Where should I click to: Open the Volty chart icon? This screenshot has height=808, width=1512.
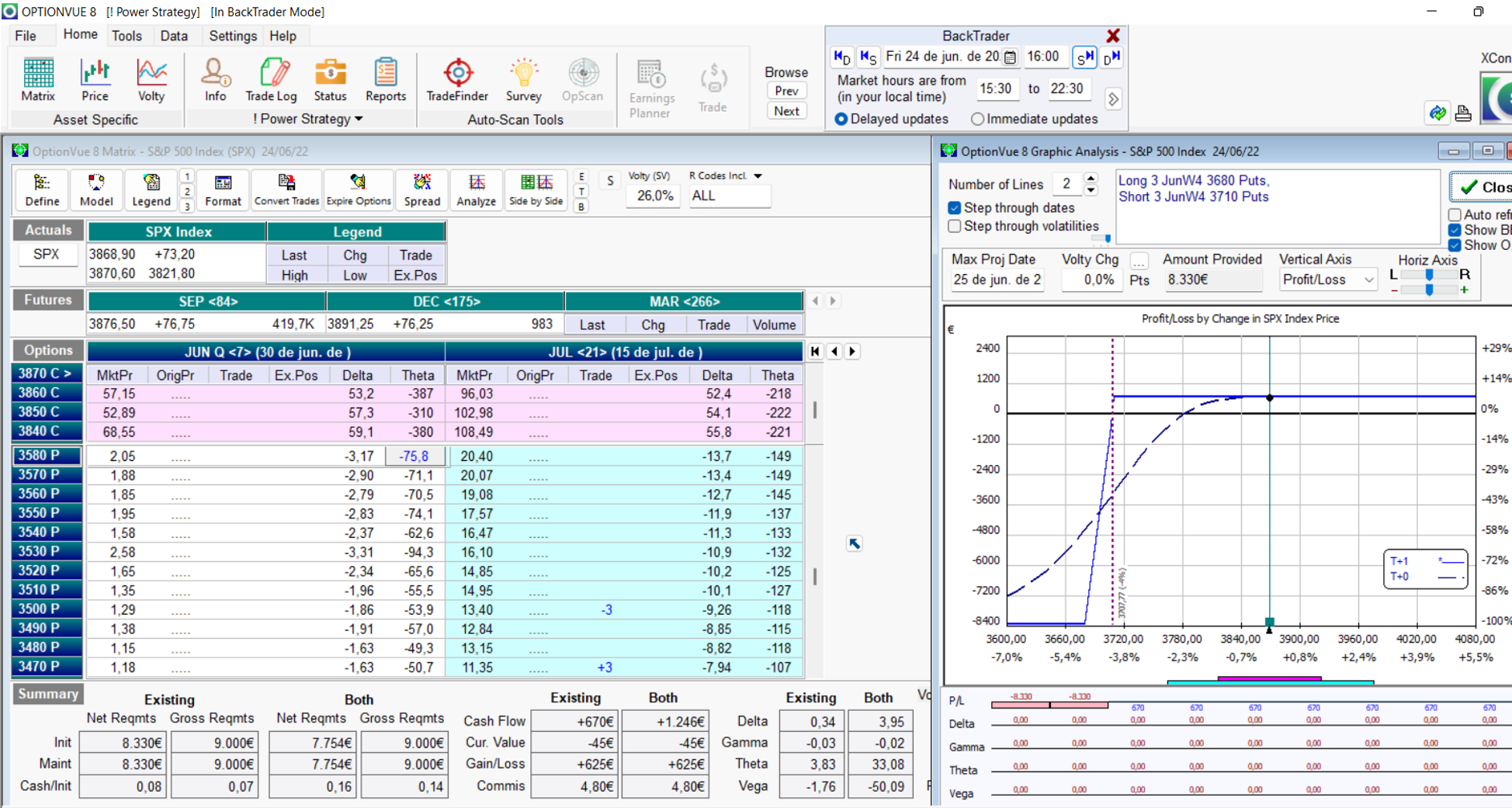tap(151, 80)
